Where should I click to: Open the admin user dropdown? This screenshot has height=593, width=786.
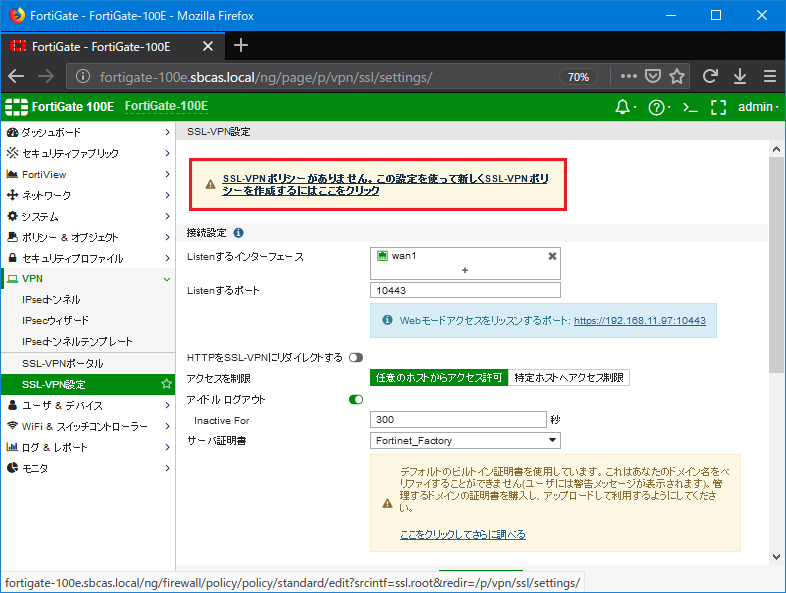click(758, 107)
